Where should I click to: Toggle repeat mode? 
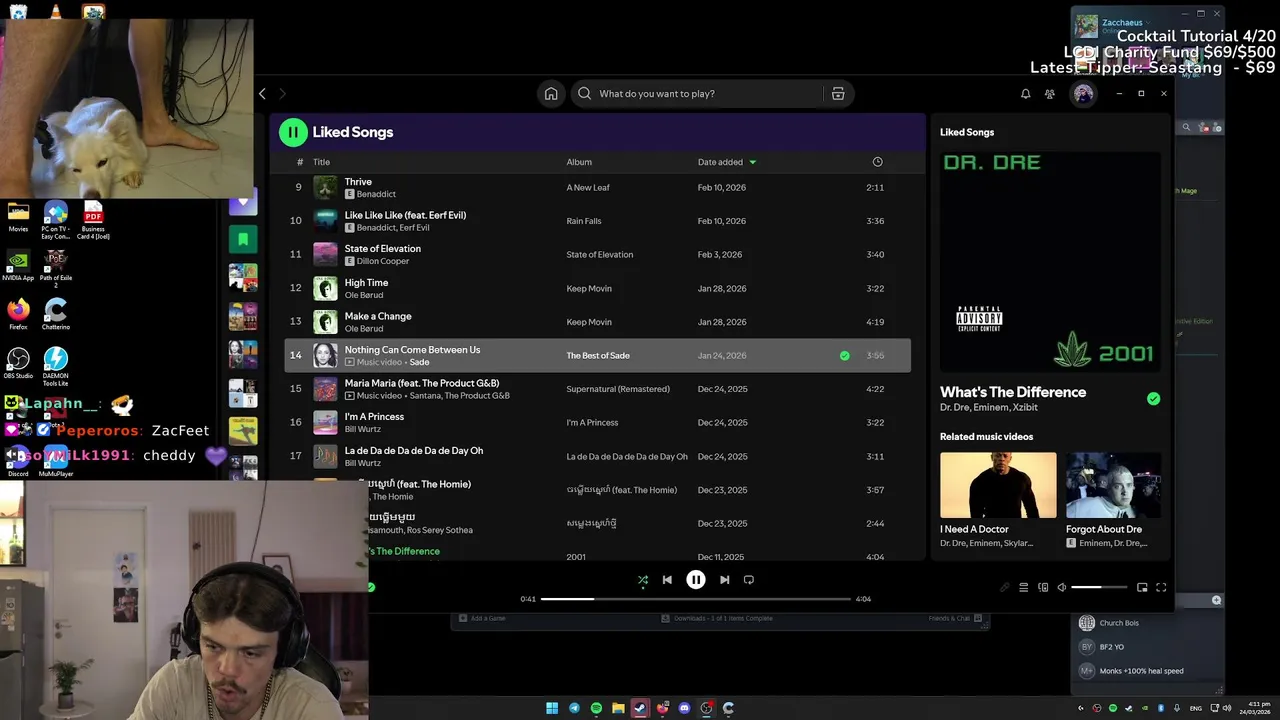tap(748, 580)
